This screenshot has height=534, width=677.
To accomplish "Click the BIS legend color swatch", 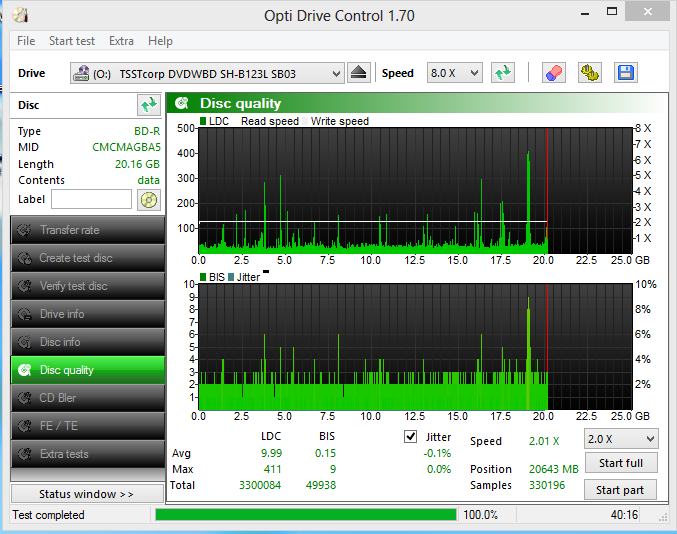I will tap(203, 277).
